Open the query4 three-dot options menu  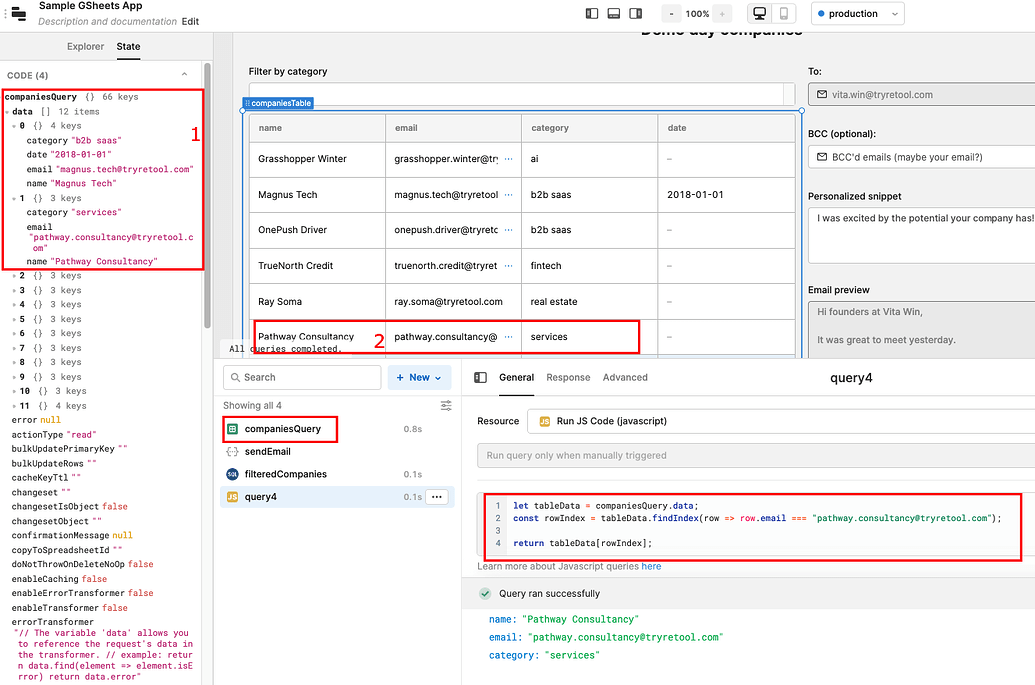click(x=437, y=497)
